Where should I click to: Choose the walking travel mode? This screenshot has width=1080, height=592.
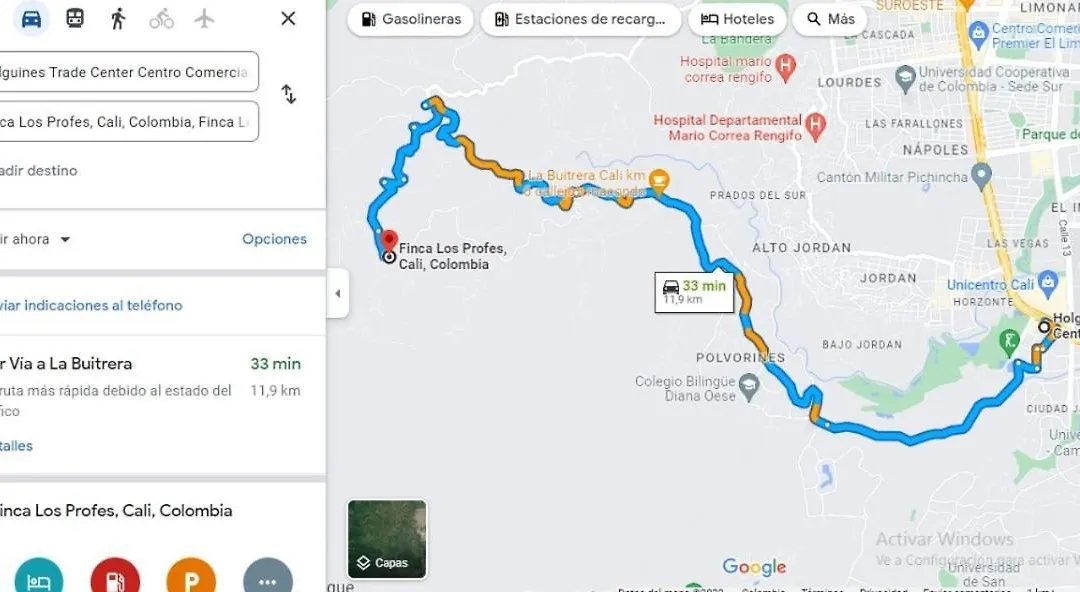point(118,19)
